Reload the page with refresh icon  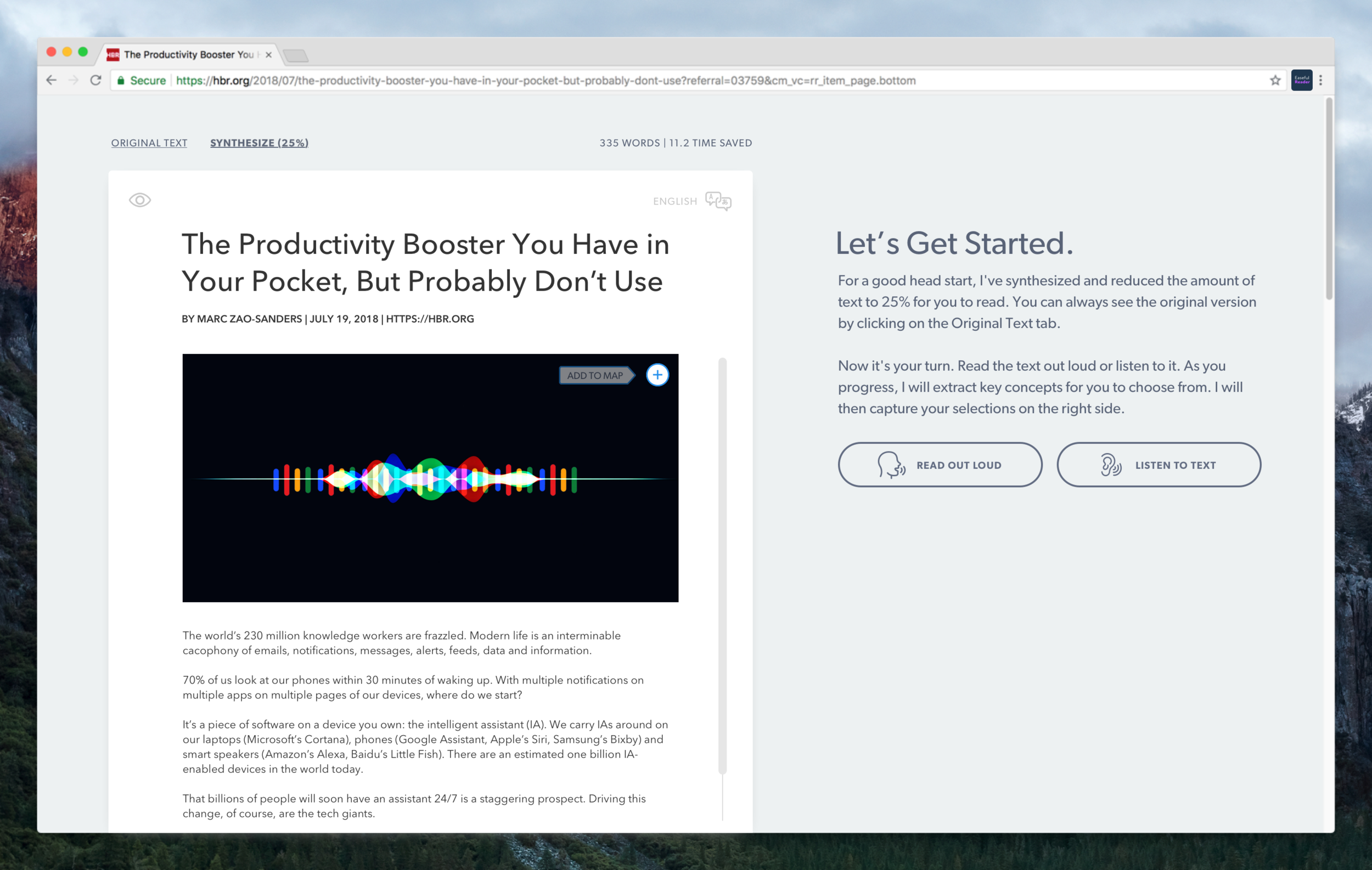click(95, 80)
